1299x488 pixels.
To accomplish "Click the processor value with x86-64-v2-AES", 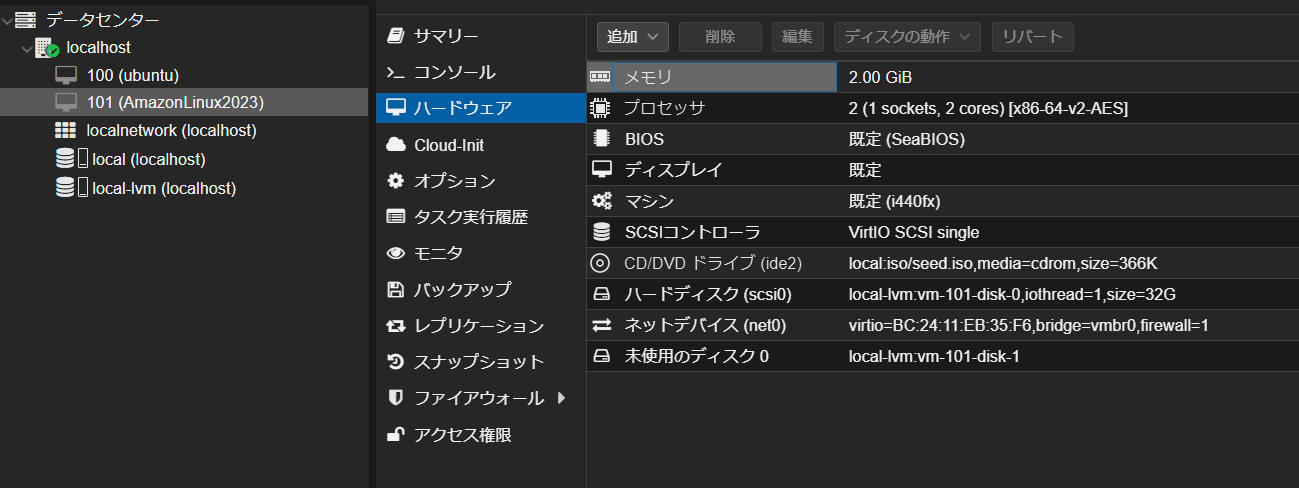I will 988,108.
